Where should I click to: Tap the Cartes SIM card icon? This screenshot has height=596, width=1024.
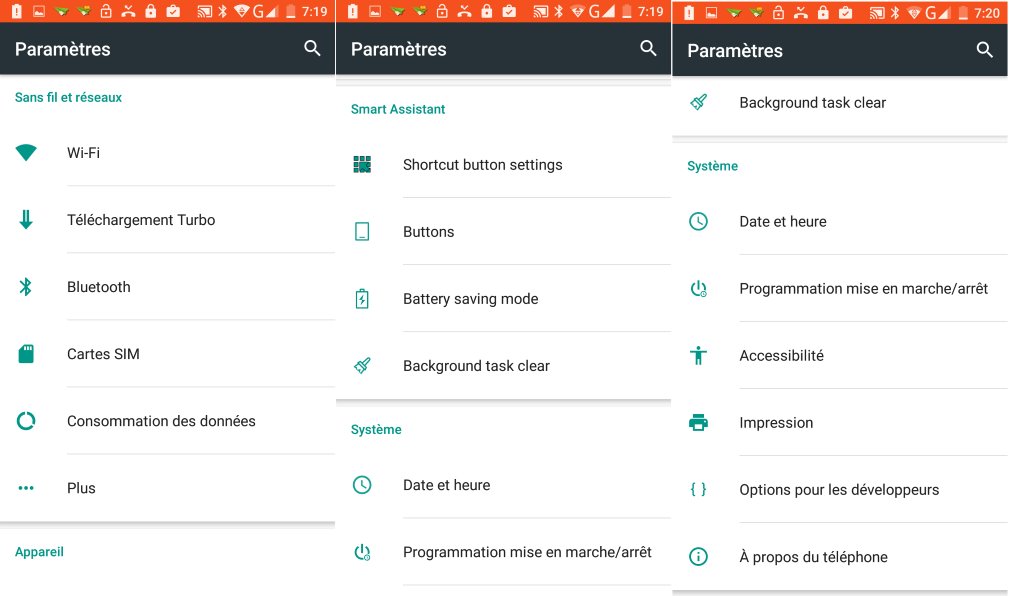tap(26, 354)
